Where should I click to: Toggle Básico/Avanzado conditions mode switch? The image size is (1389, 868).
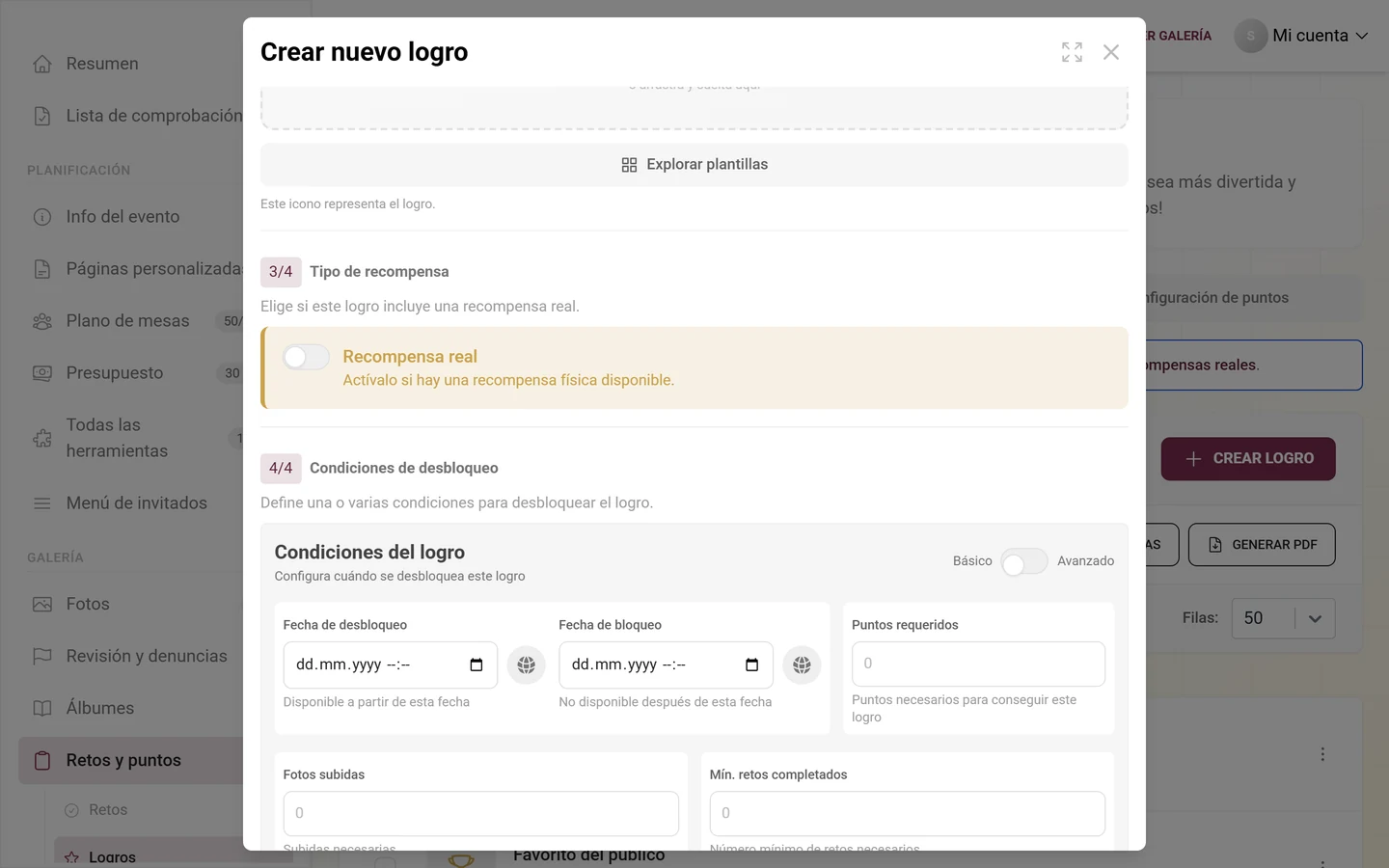point(1024,561)
